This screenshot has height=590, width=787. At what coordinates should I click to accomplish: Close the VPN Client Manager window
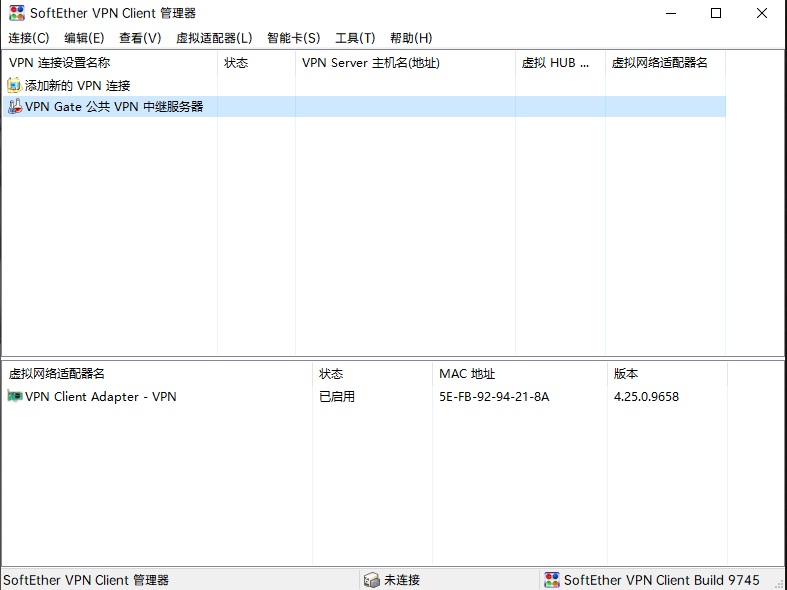762,13
